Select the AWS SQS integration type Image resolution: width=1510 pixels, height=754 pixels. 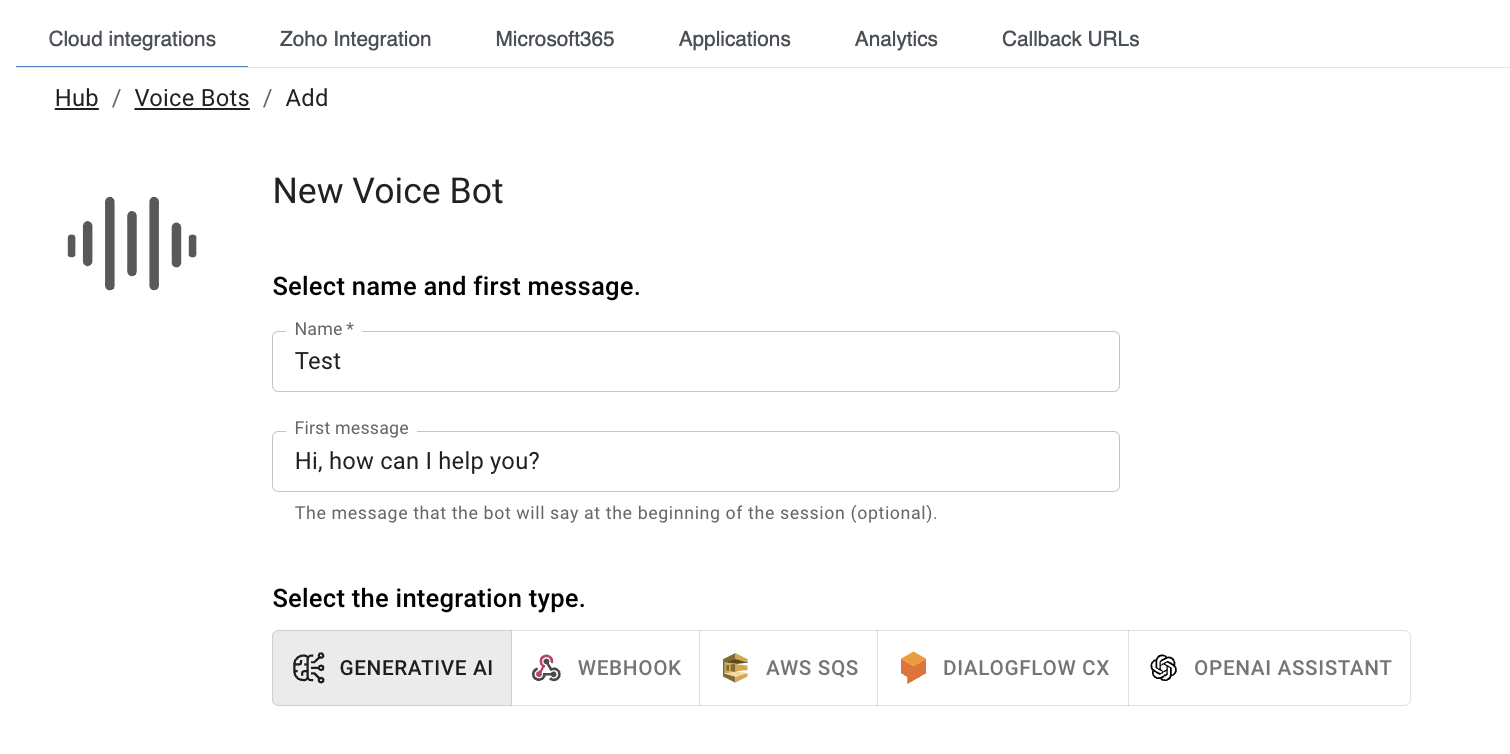pos(788,667)
